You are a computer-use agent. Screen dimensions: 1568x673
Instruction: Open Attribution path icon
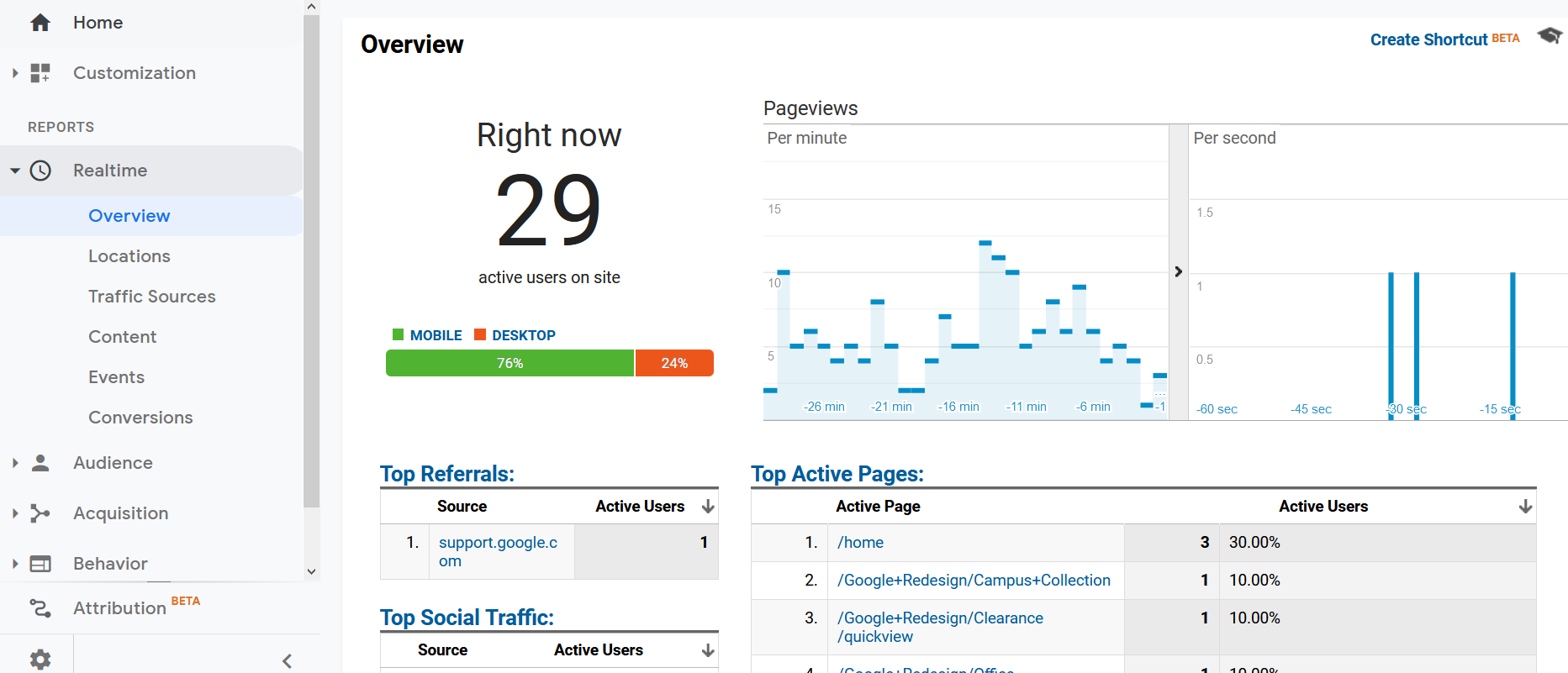(40, 607)
